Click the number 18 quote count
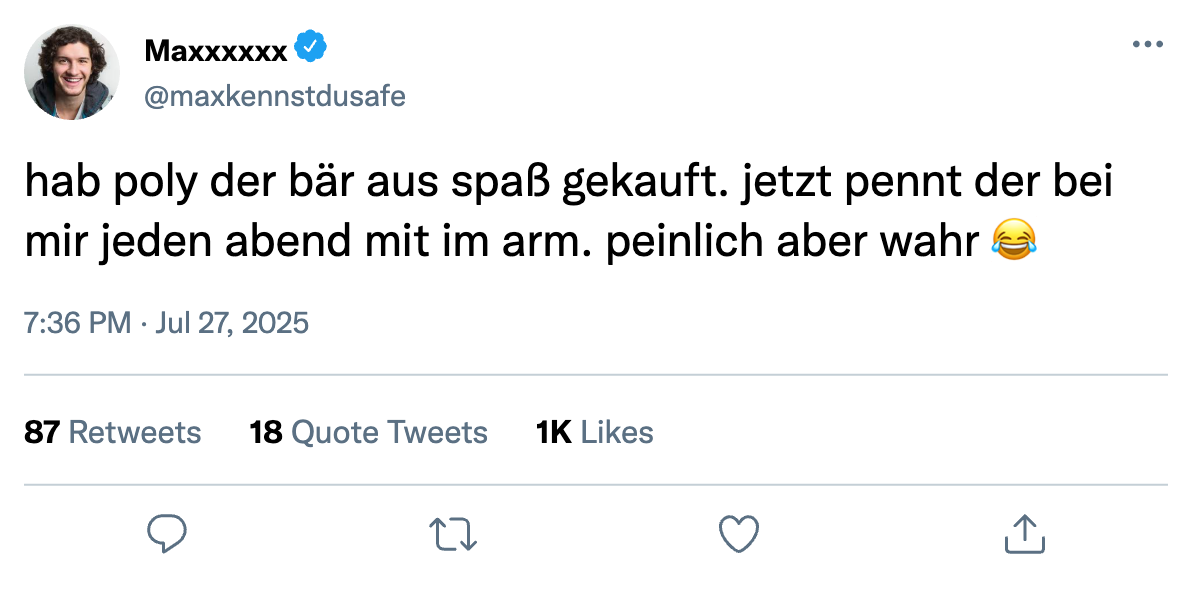1192x606 pixels. [266, 432]
